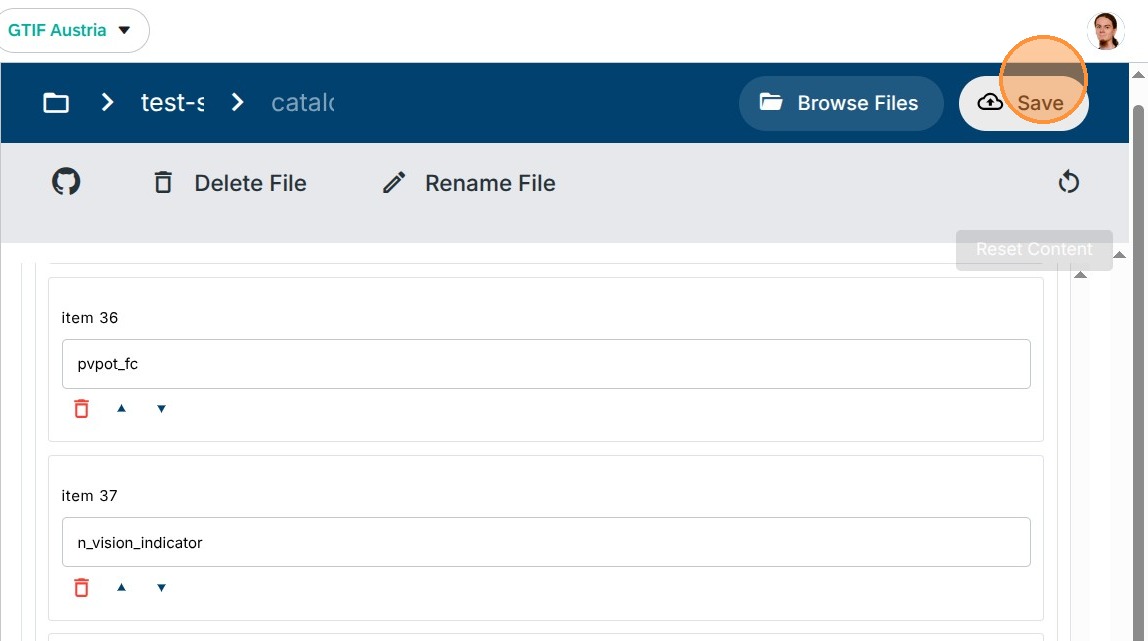1148x641 pixels.
Task: Click the catalog breadcrumb item
Action: (x=302, y=102)
